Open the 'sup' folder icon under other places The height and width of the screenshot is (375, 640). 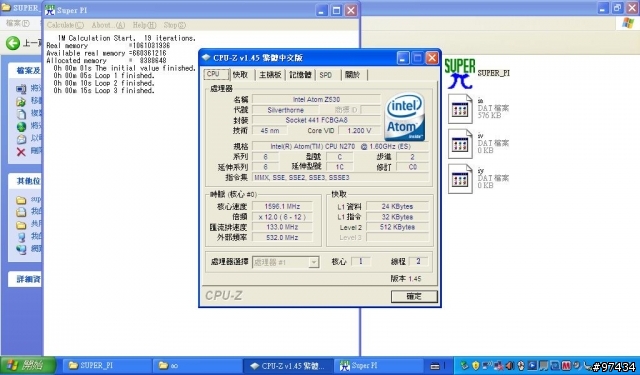pyautogui.click(x=21, y=200)
